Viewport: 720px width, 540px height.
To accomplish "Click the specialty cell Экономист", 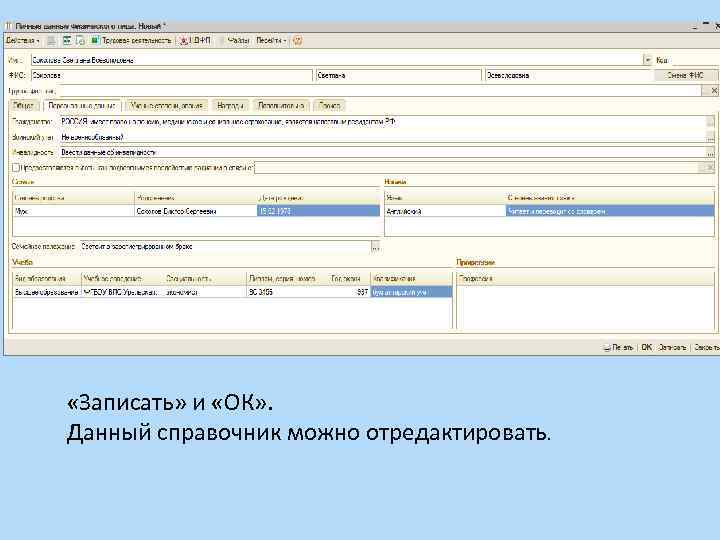I will [x=205, y=292].
